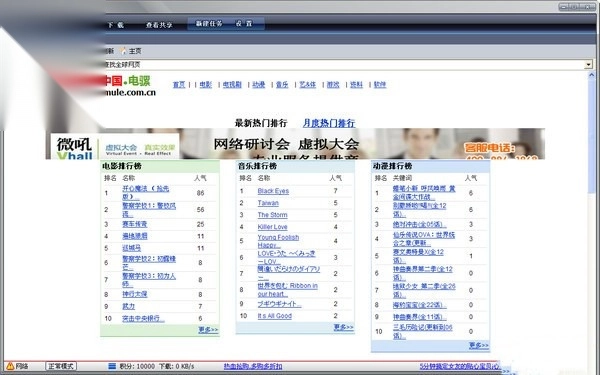Open movie link 赛车传奇
This screenshot has height=375, width=600.
click(x=135, y=224)
